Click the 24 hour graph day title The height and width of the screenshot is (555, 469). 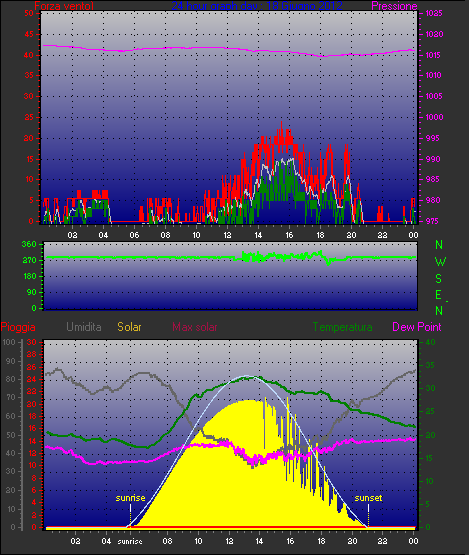257,6
